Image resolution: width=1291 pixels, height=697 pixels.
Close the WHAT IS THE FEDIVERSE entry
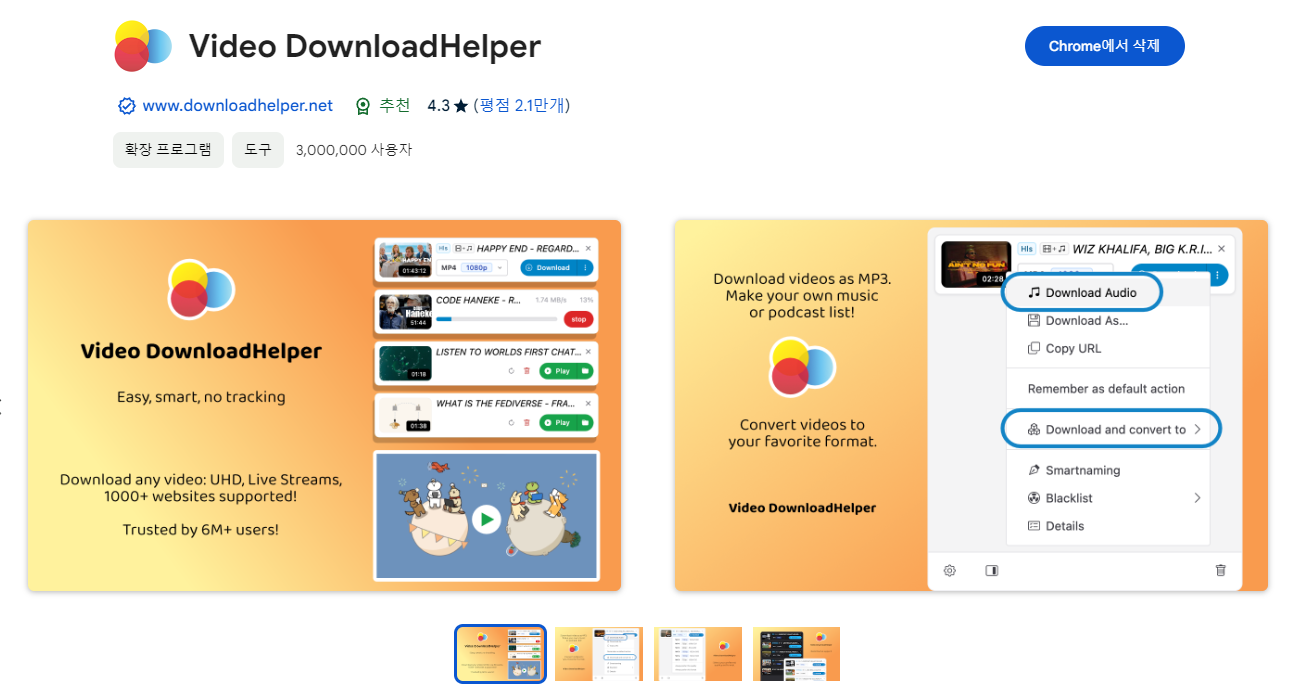pyautogui.click(x=588, y=404)
